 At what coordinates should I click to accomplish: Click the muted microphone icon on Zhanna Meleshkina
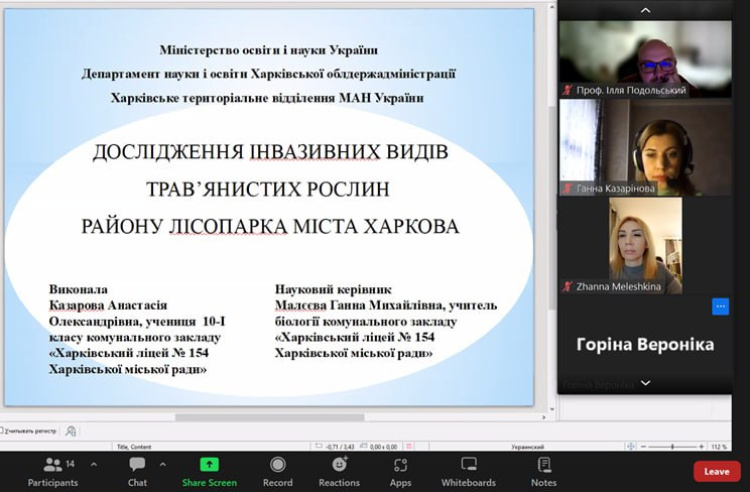click(567, 286)
